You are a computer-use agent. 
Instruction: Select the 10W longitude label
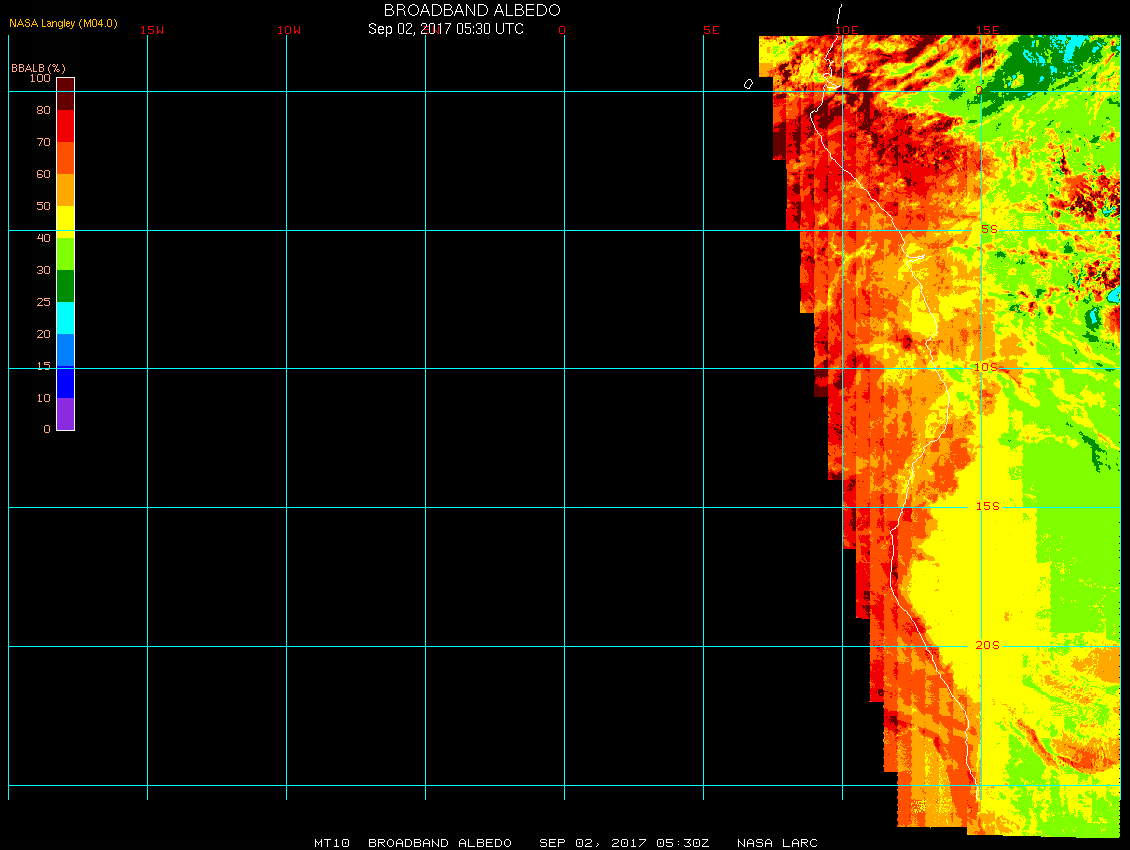click(x=289, y=30)
